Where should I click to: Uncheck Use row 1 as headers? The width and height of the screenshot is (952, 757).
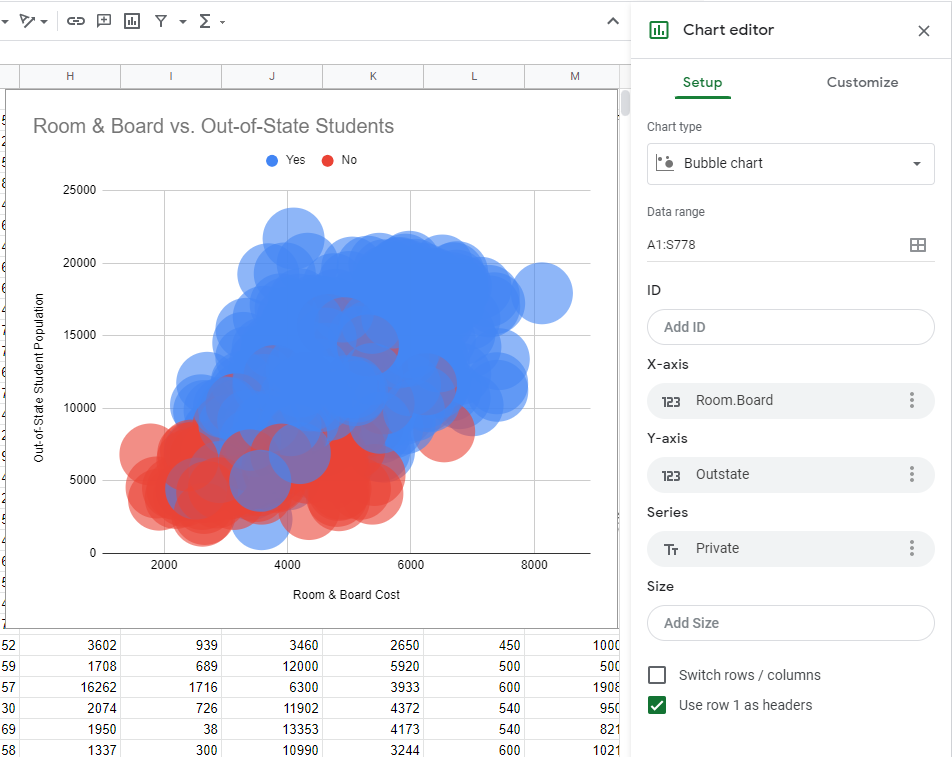(x=657, y=705)
